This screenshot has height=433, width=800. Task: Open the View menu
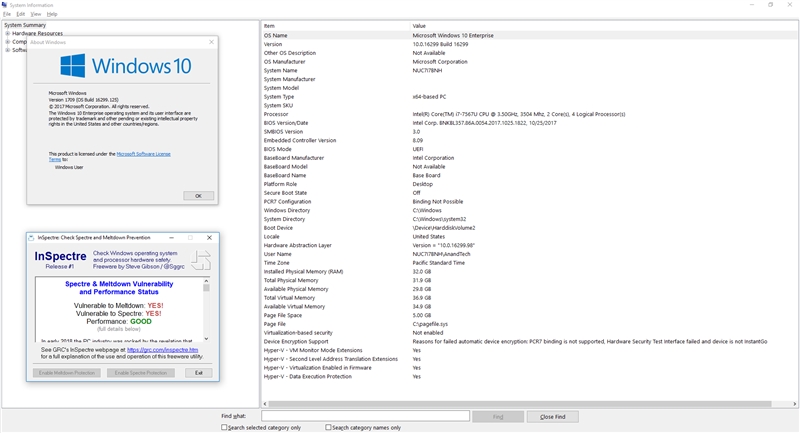[36, 14]
